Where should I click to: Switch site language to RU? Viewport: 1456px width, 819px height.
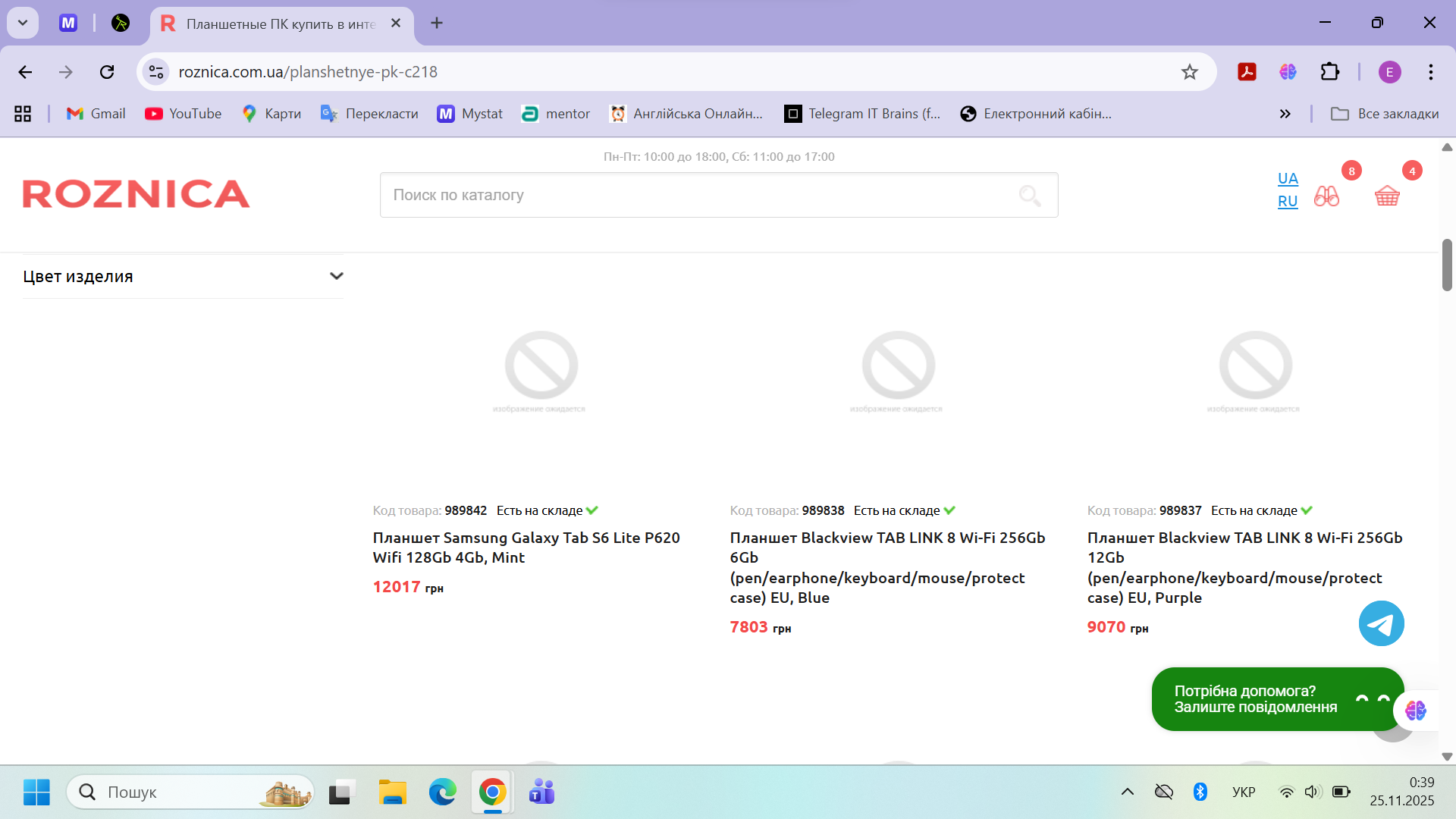coord(1288,201)
